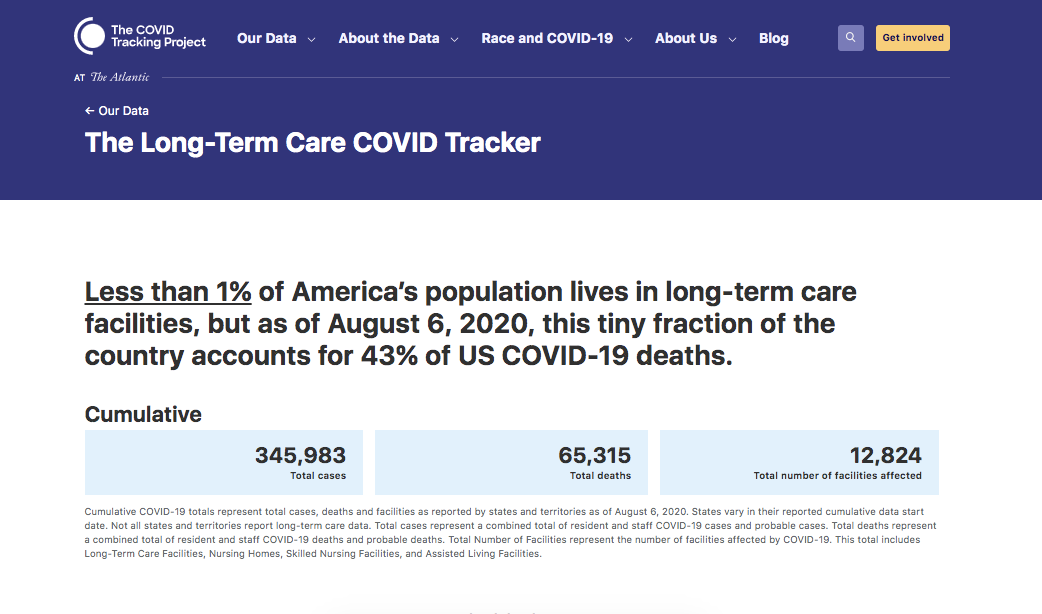Viewport: 1042px width, 614px height.
Task: Expand the About the Data chevron
Action: [454, 40]
